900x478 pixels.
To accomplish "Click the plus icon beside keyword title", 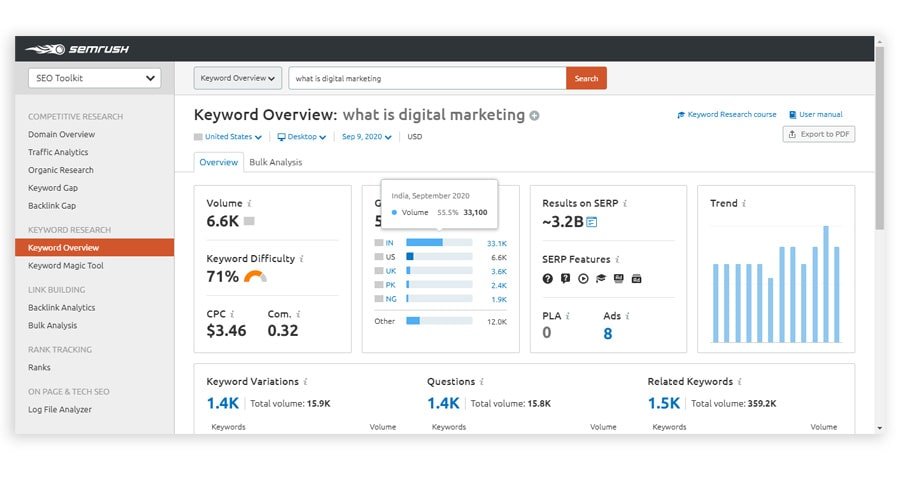I will (534, 116).
